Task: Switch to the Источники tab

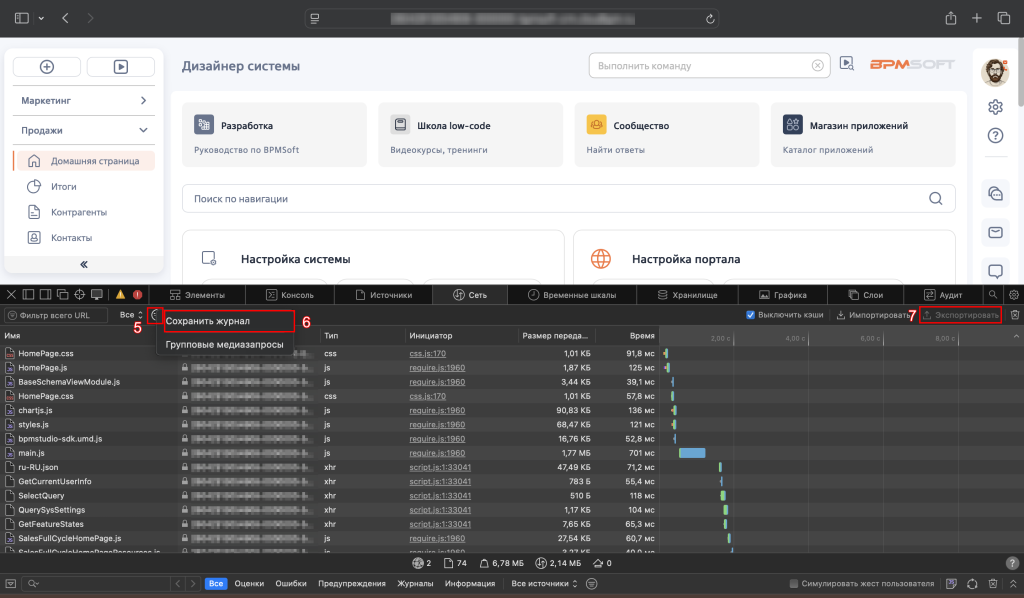Action: point(383,295)
